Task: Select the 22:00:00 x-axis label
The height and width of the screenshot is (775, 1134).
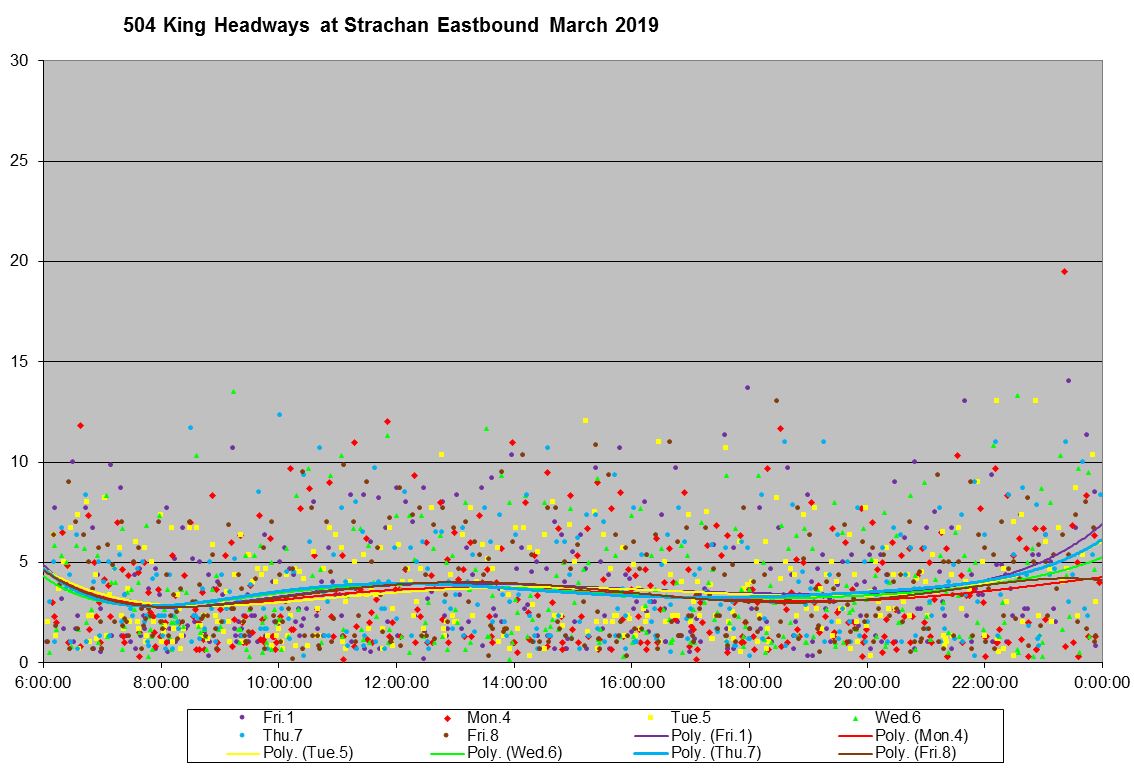Action: click(x=984, y=682)
